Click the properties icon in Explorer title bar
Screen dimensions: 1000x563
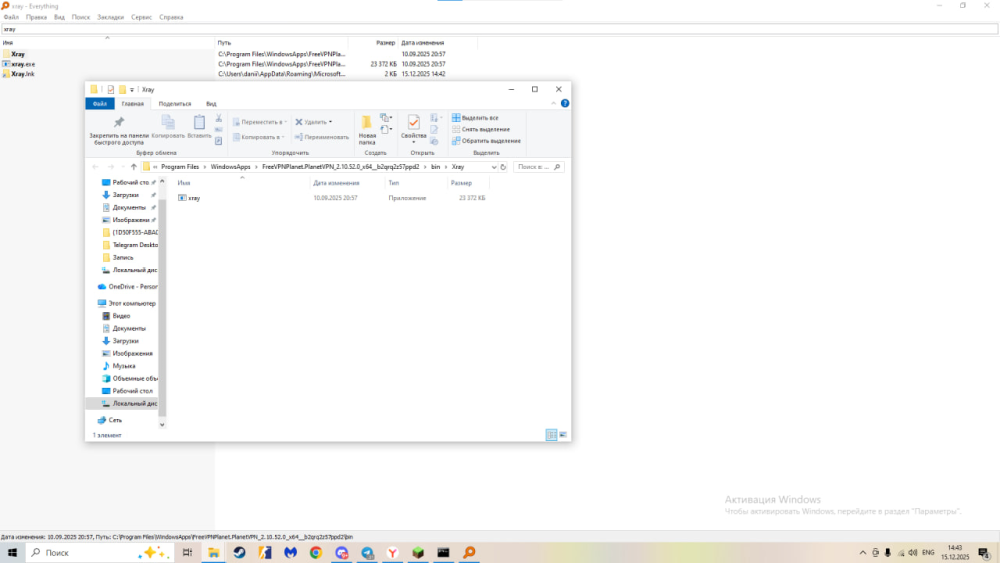click(x=110, y=90)
